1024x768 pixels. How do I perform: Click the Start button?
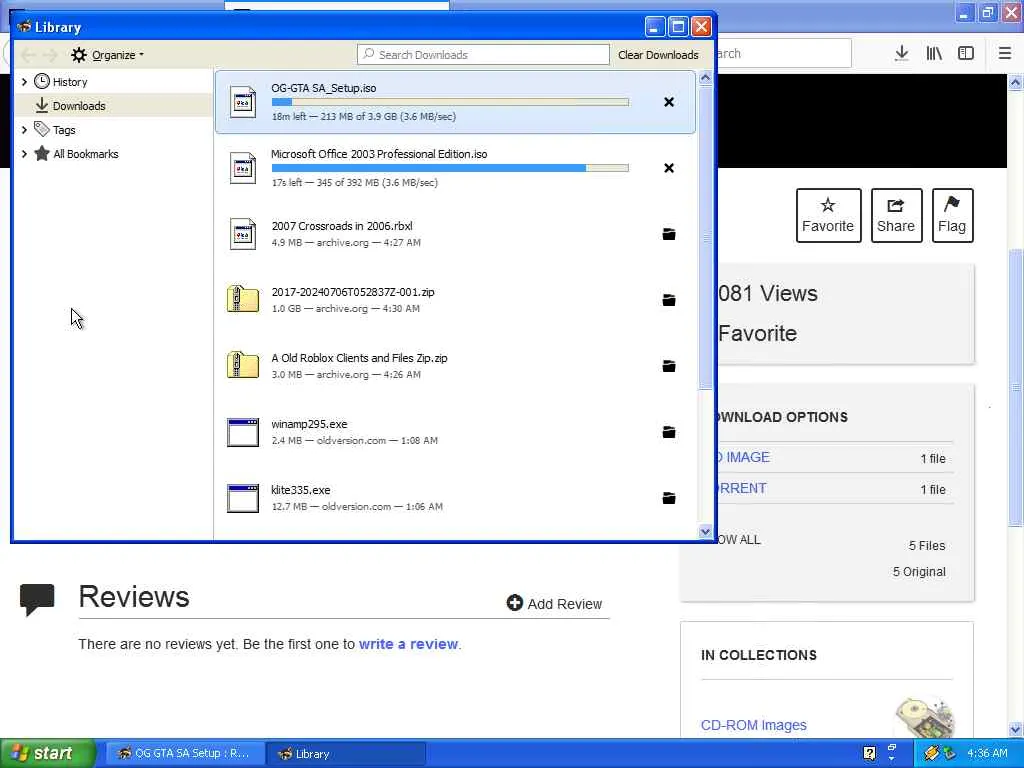[x=47, y=753]
